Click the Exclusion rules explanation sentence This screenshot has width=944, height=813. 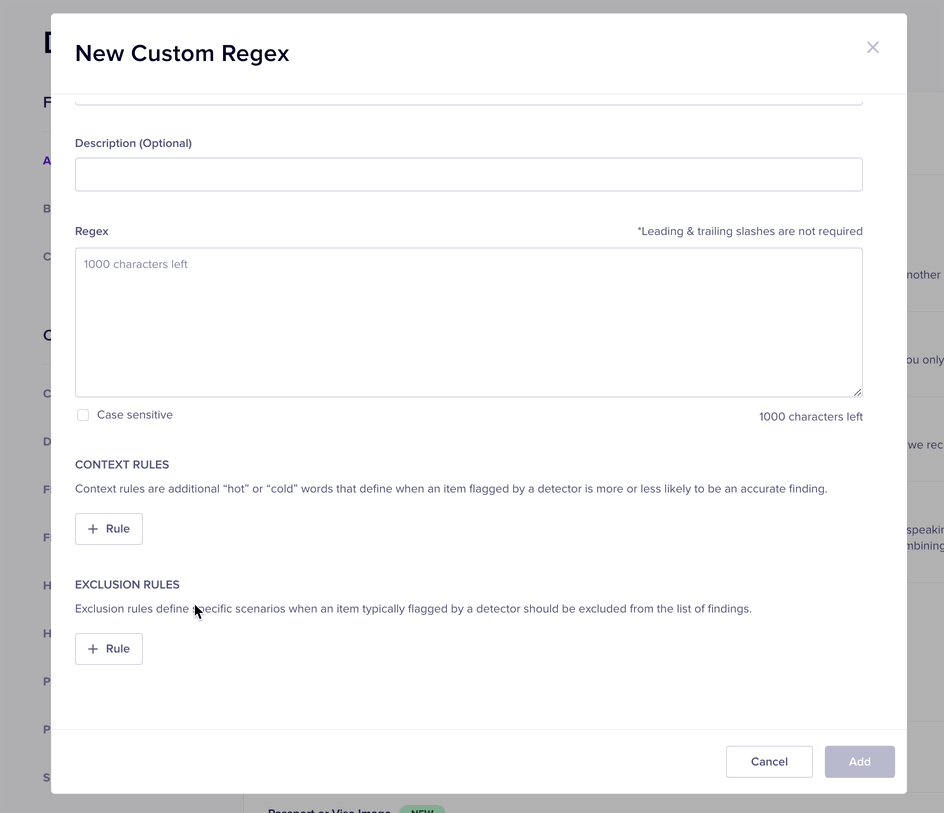point(413,608)
